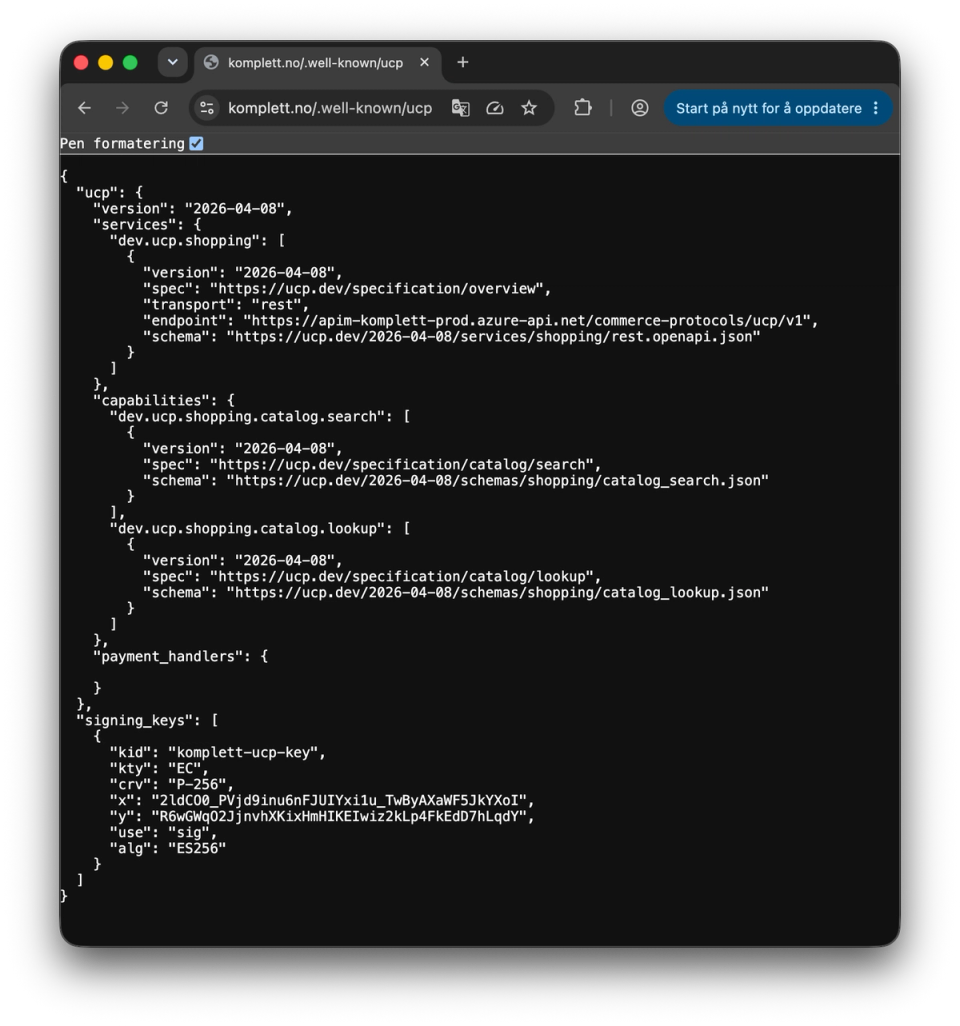This screenshot has height=1026, width=960.
Task: Click the catalog_search.json schema URL
Action: (497, 480)
